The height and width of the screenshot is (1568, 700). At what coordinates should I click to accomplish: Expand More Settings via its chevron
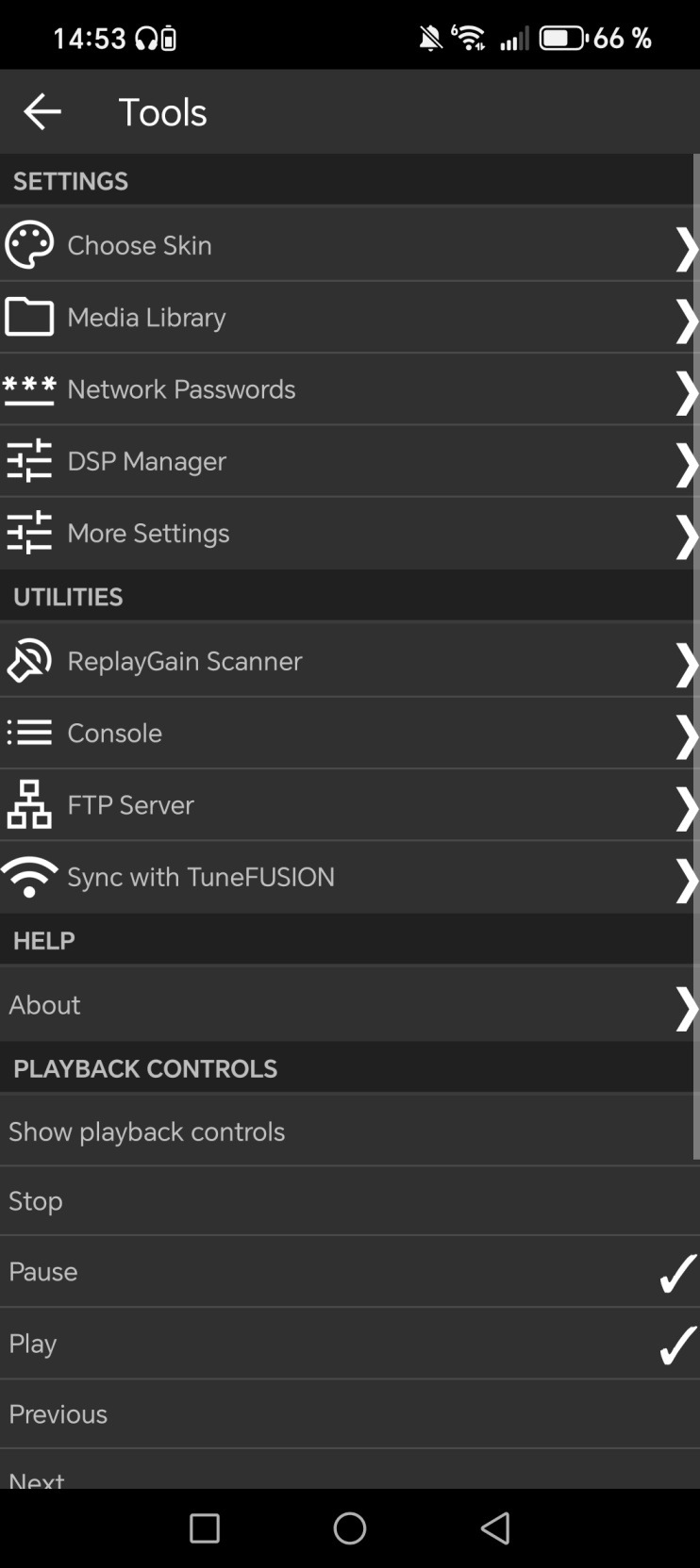[685, 535]
